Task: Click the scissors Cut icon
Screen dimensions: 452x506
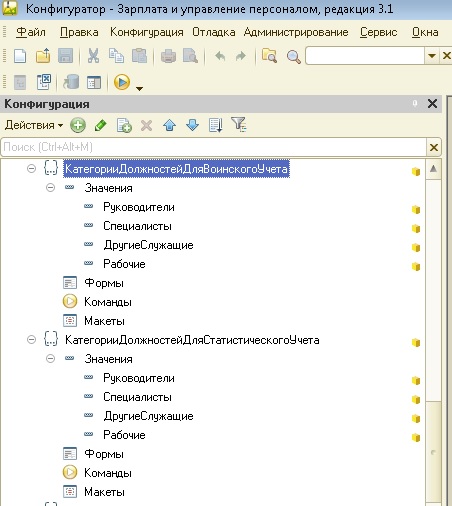Action: point(93,56)
